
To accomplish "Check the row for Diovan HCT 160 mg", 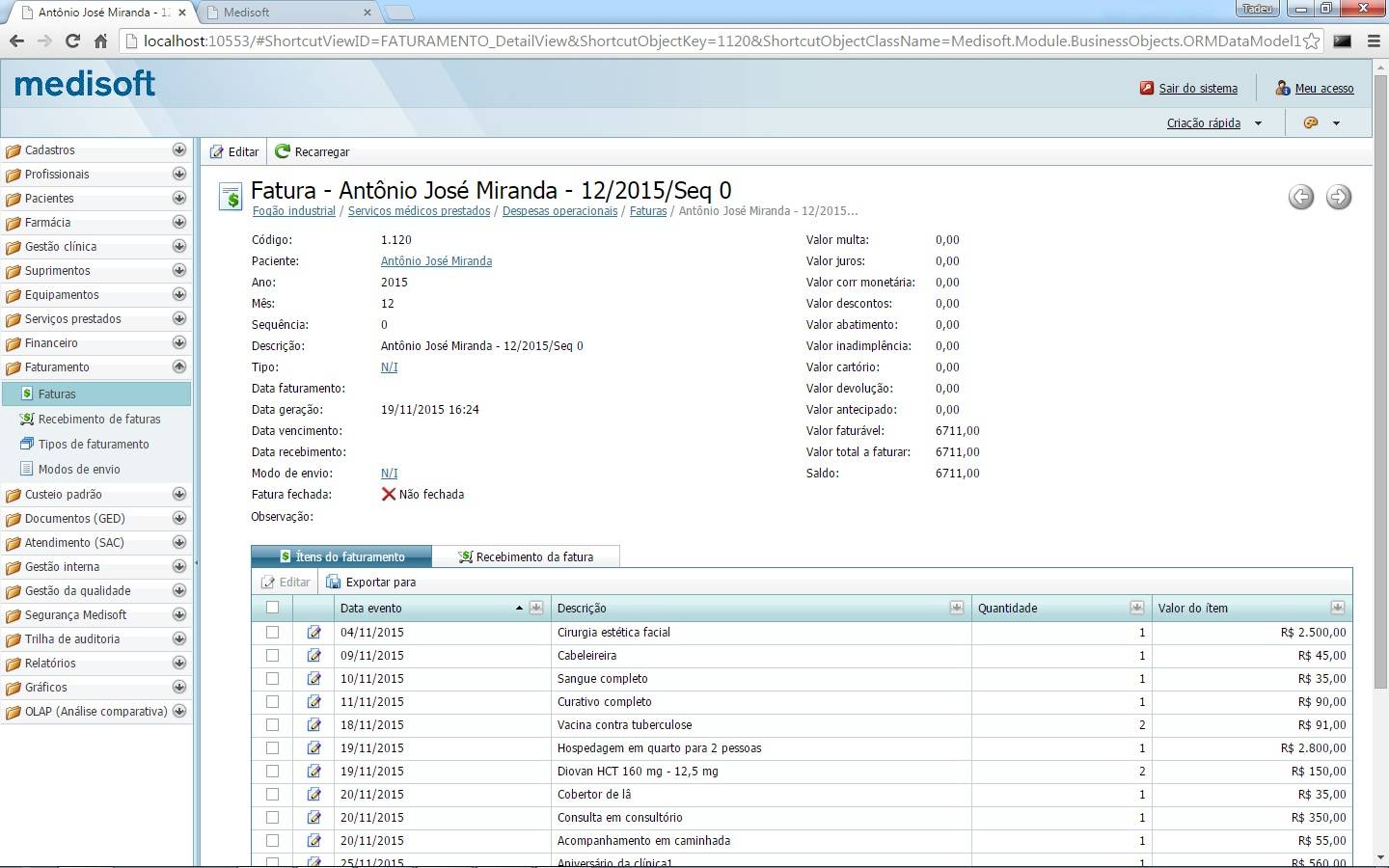I will 272,772.
